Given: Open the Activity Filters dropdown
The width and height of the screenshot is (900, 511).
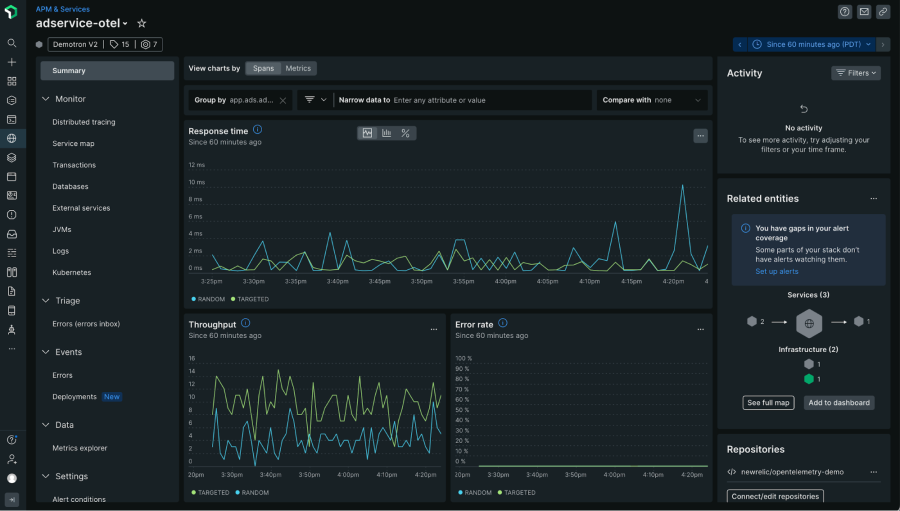Looking at the screenshot, I should [x=856, y=73].
